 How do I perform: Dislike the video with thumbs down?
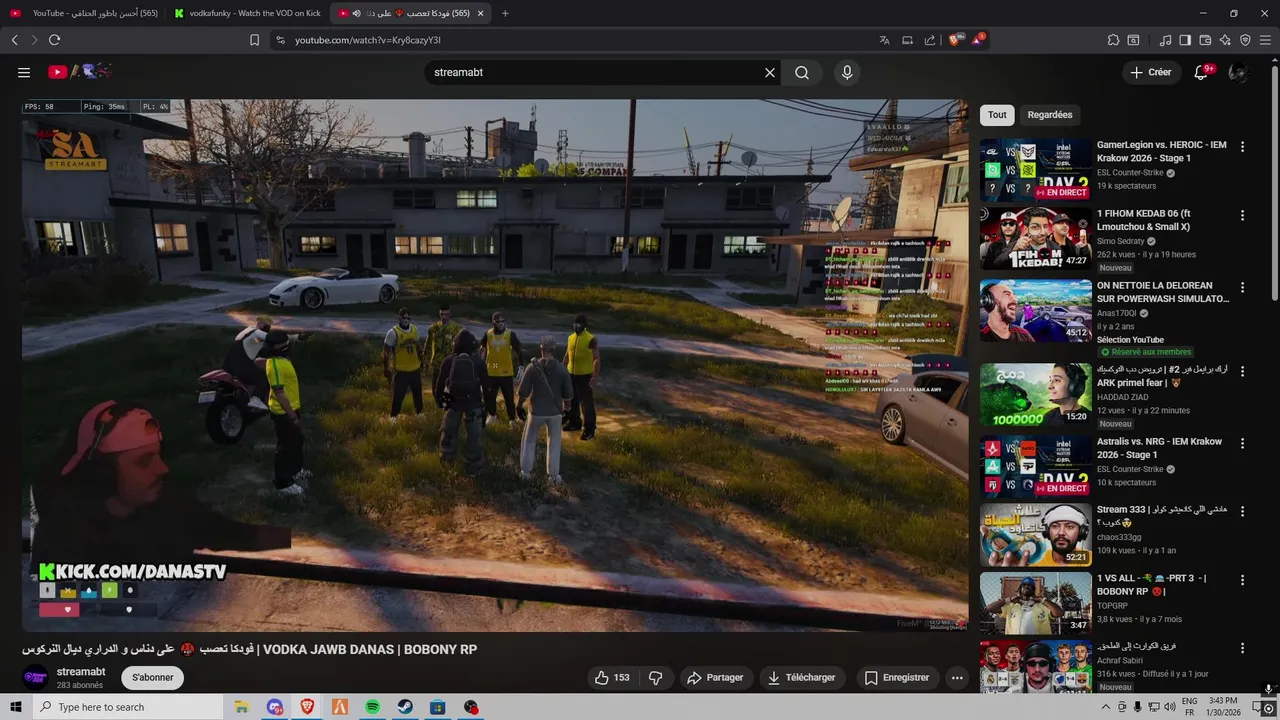(656, 677)
